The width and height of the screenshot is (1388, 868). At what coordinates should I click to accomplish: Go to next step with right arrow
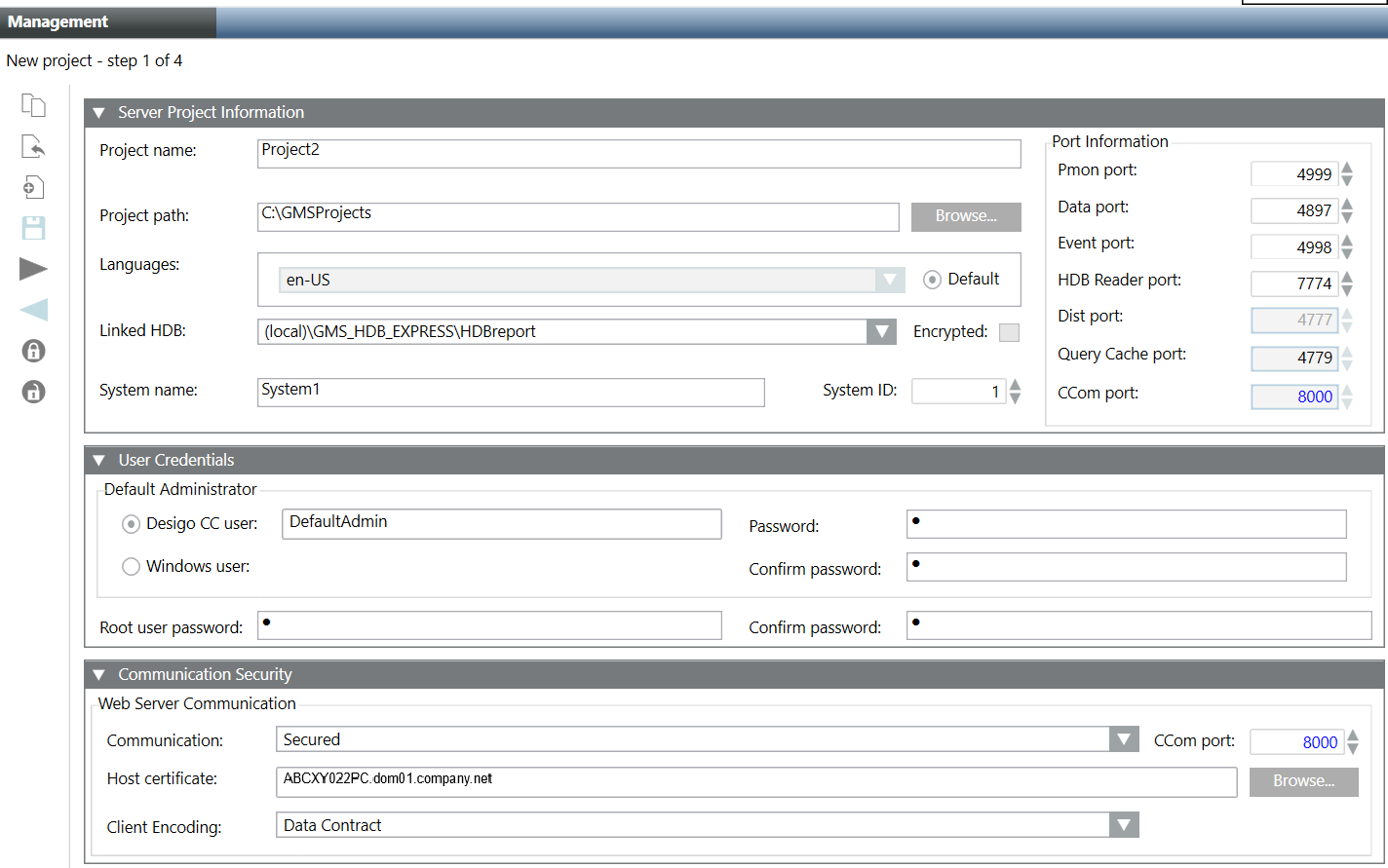point(34,269)
